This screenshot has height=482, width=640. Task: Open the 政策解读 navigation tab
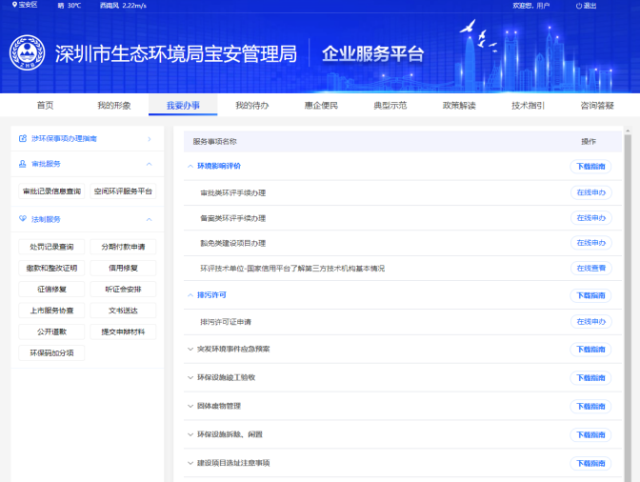click(459, 105)
